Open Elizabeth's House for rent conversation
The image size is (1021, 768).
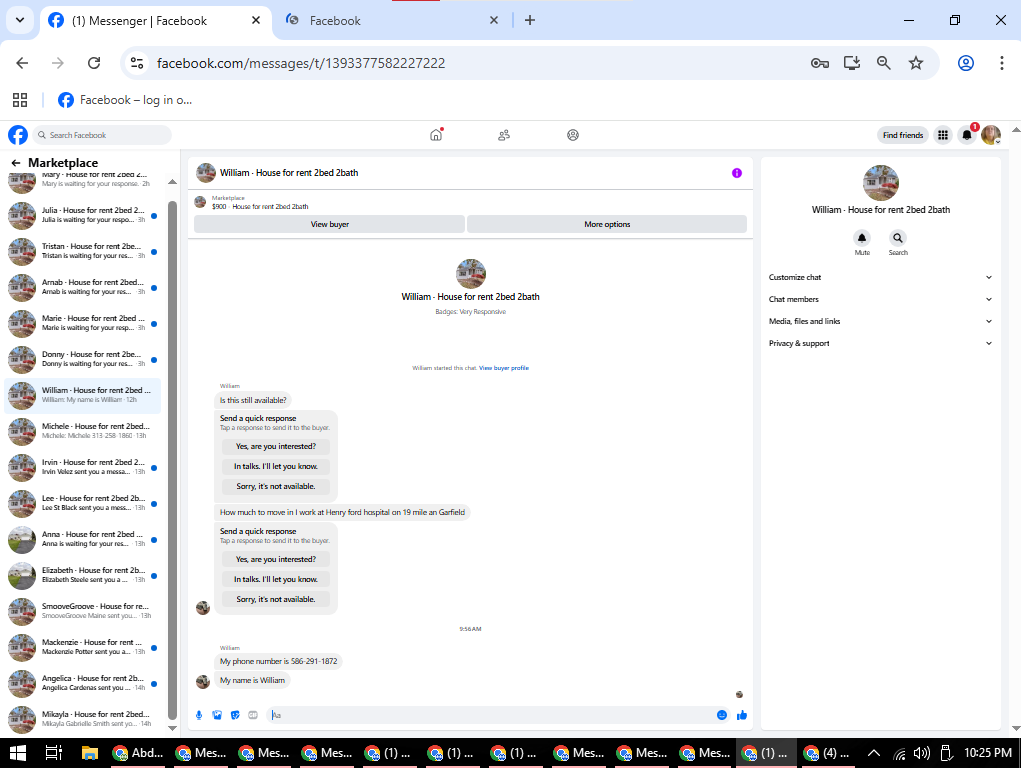click(83, 575)
